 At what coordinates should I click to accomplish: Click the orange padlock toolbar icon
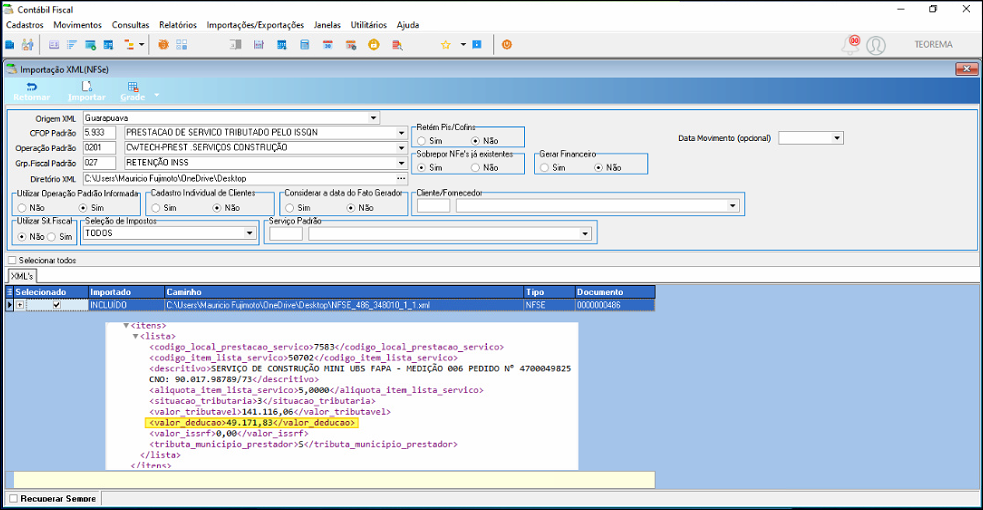(374, 44)
